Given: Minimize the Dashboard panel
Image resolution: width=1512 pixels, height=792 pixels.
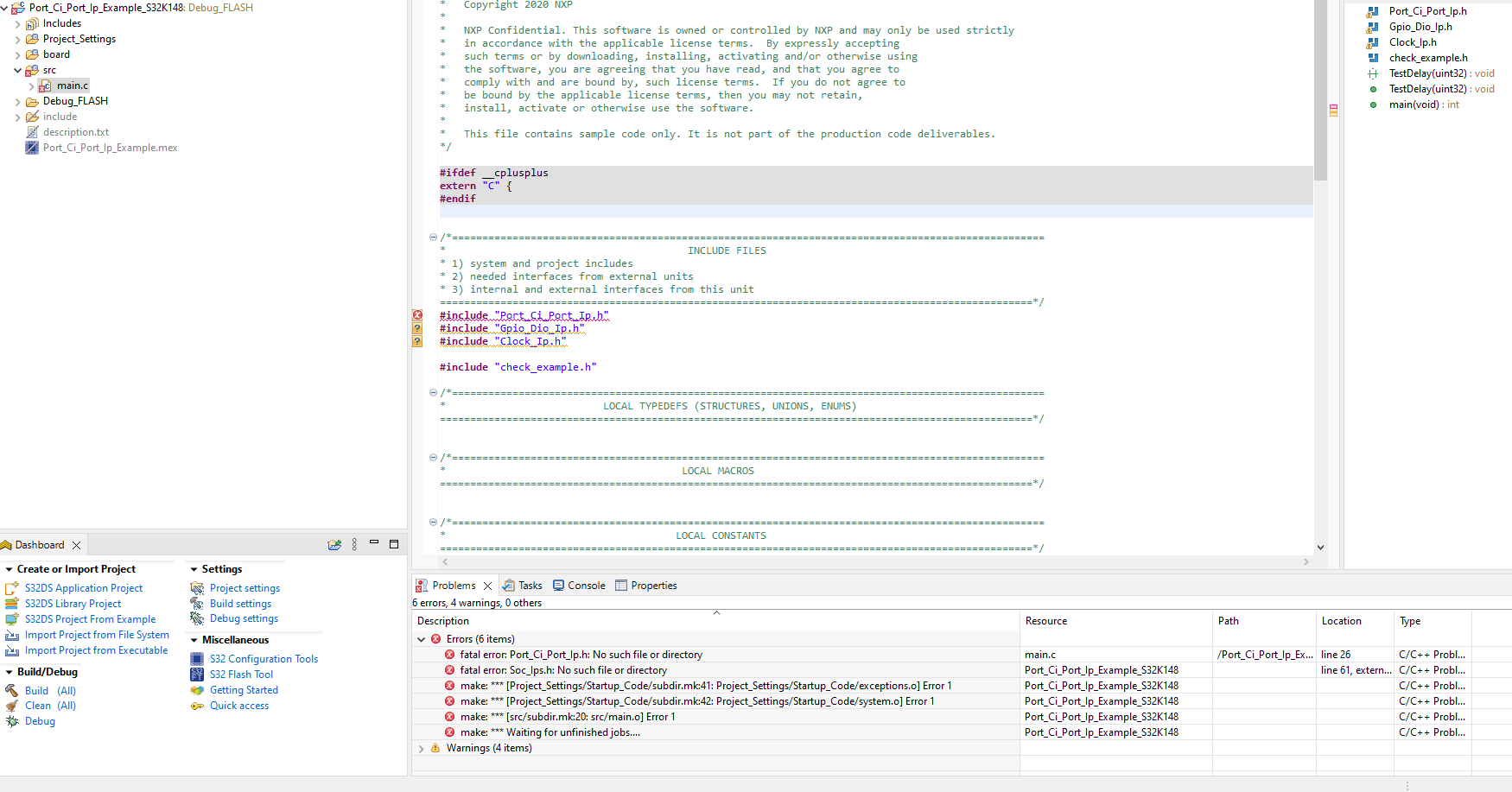Looking at the screenshot, I should click(374, 543).
